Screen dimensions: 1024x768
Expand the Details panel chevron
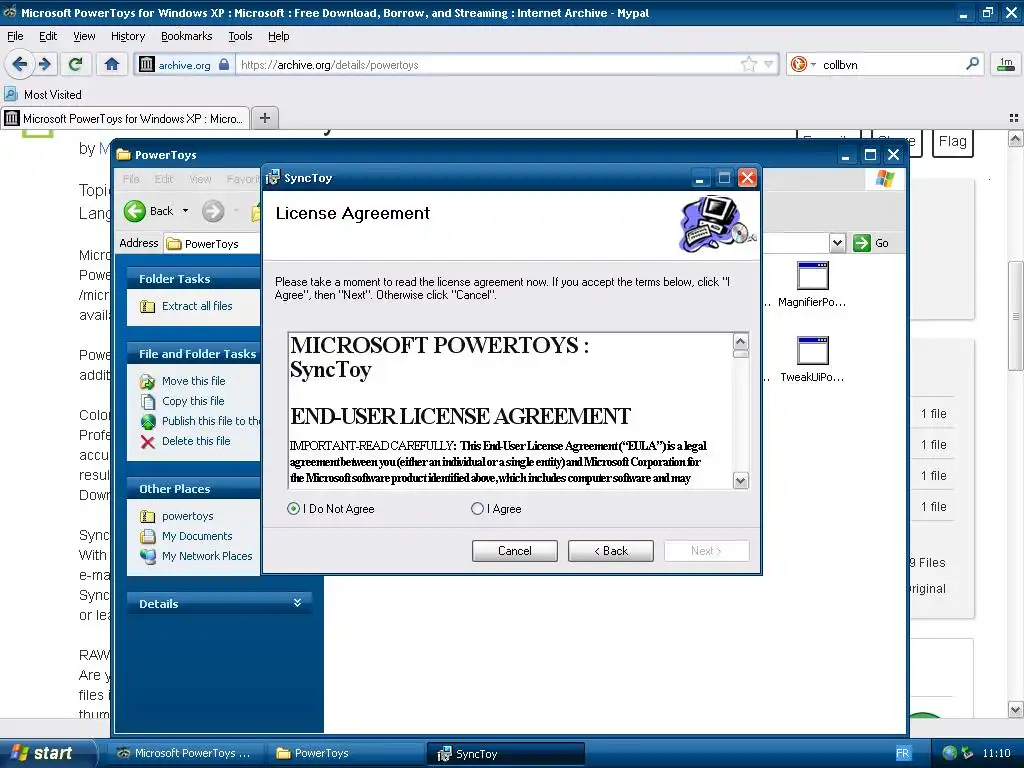[x=297, y=603]
